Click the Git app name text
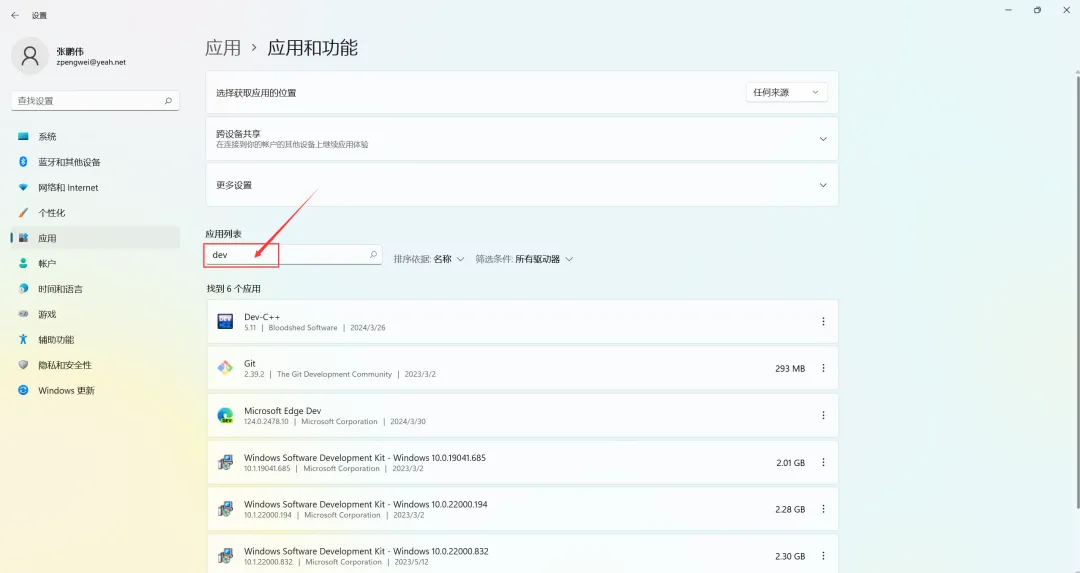This screenshot has width=1080, height=573. point(249,364)
